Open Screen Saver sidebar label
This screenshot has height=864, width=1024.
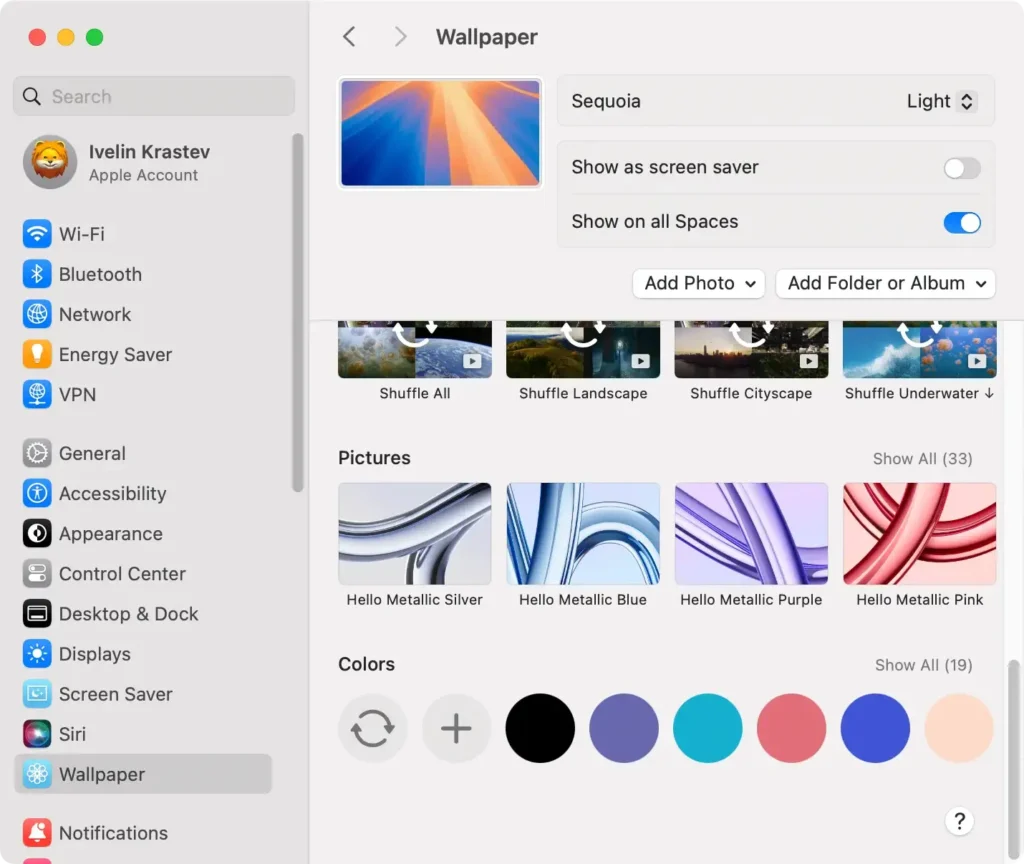tap(116, 694)
